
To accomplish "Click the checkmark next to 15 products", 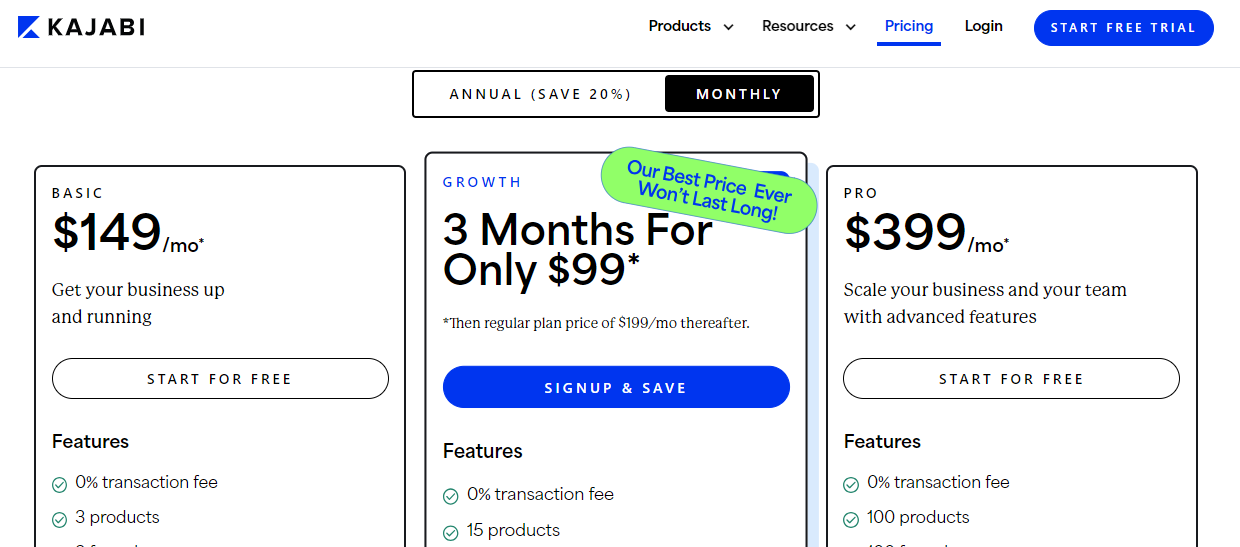I will pyautogui.click(x=451, y=532).
